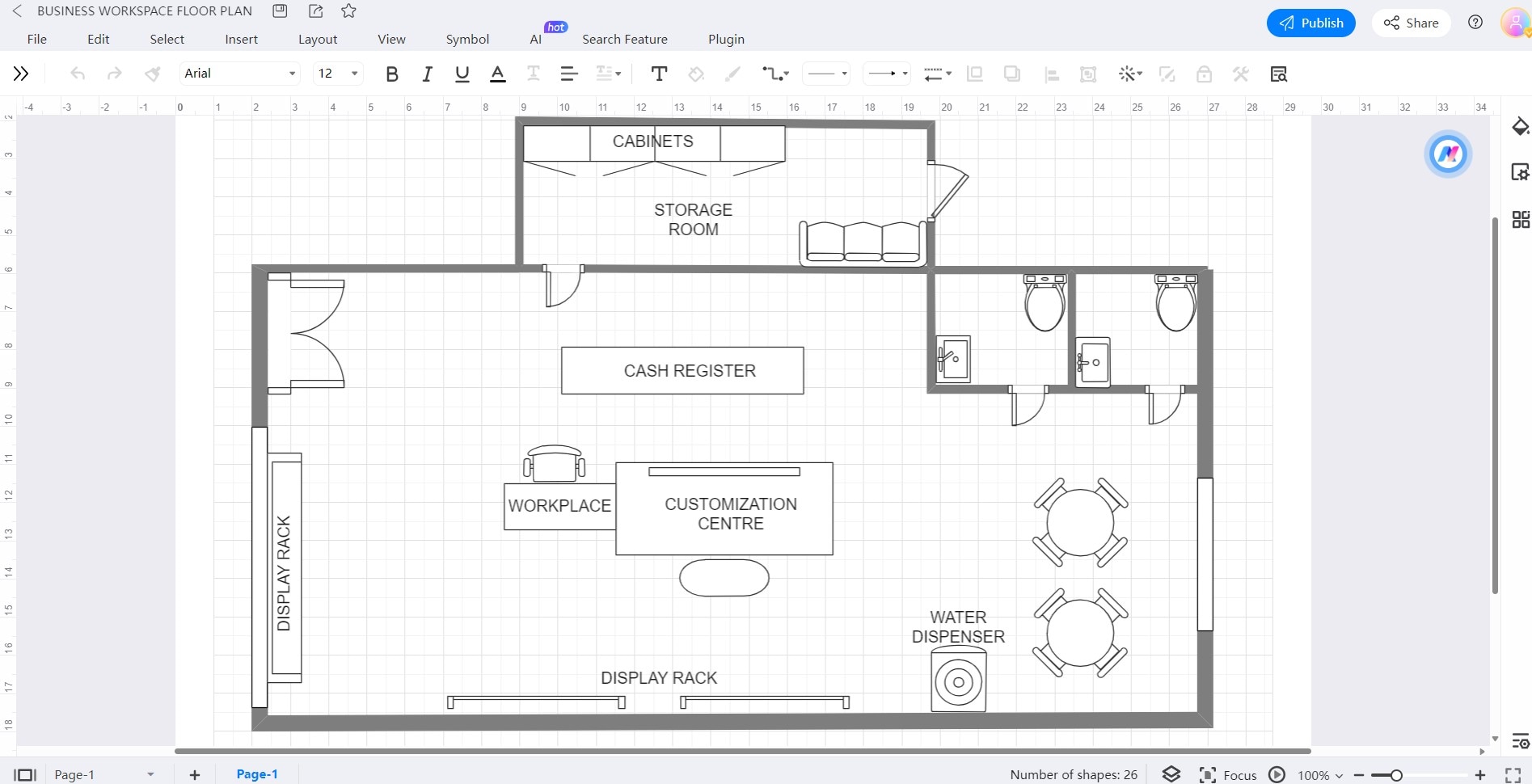Open the arrow style dropdown
Viewport: 1532px width, 784px height.
887,74
